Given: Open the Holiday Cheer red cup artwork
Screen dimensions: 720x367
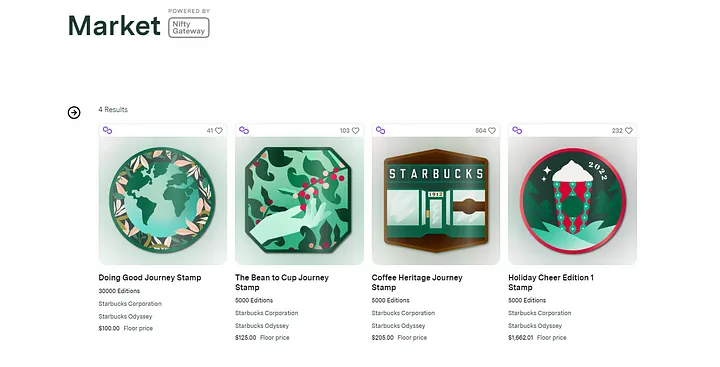Looking at the screenshot, I should click(572, 200).
